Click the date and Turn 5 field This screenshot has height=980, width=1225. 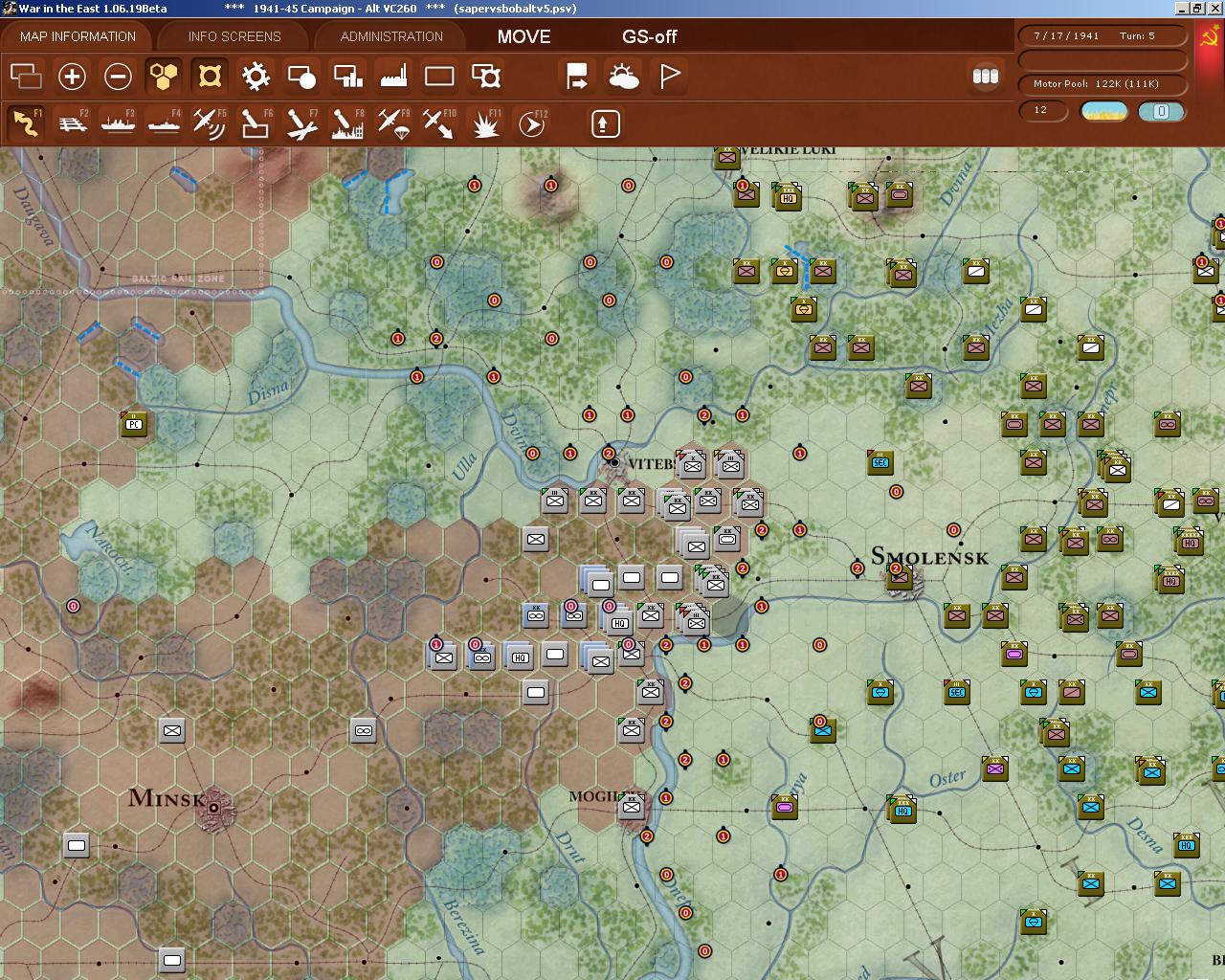coord(1102,35)
